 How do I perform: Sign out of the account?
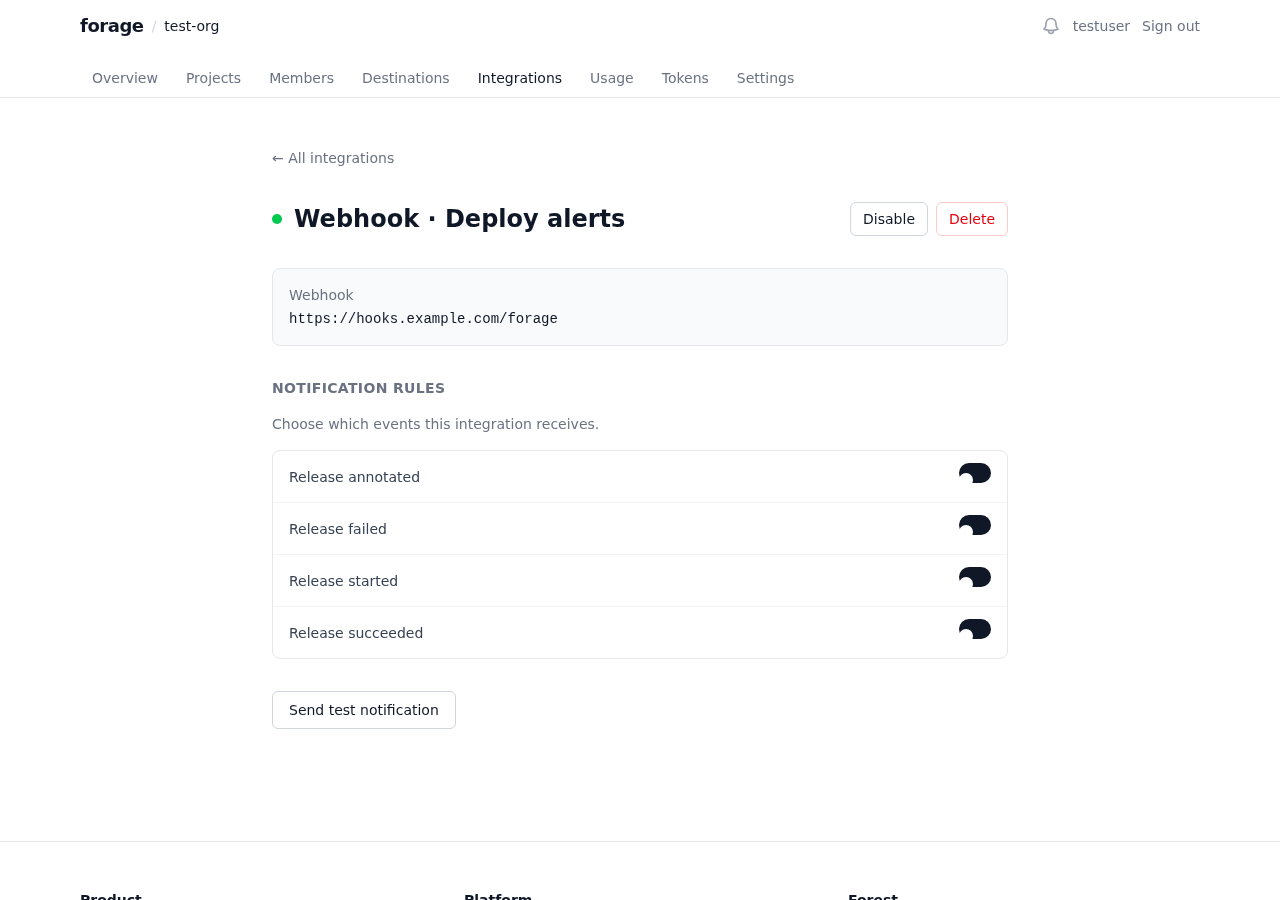(x=1170, y=26)
